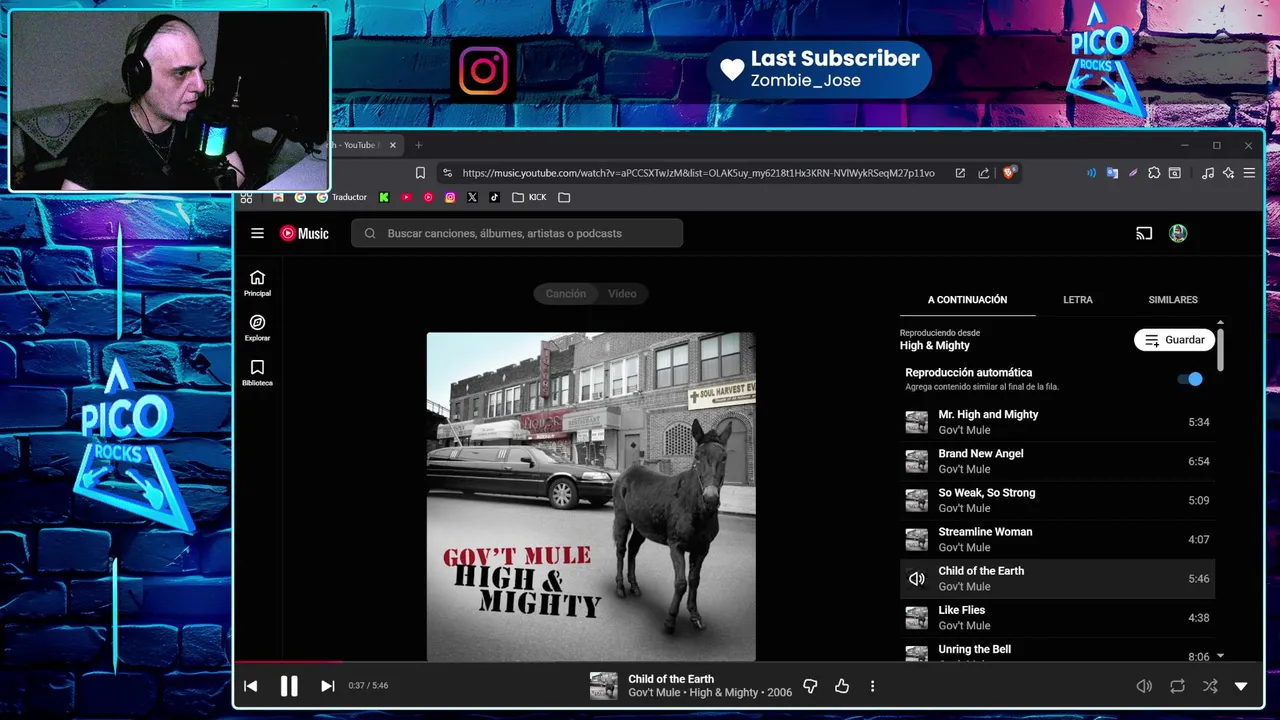Toggle shuffle mode
The height and width of the screenshot is (720, 1280).
tap(1210, 686)
